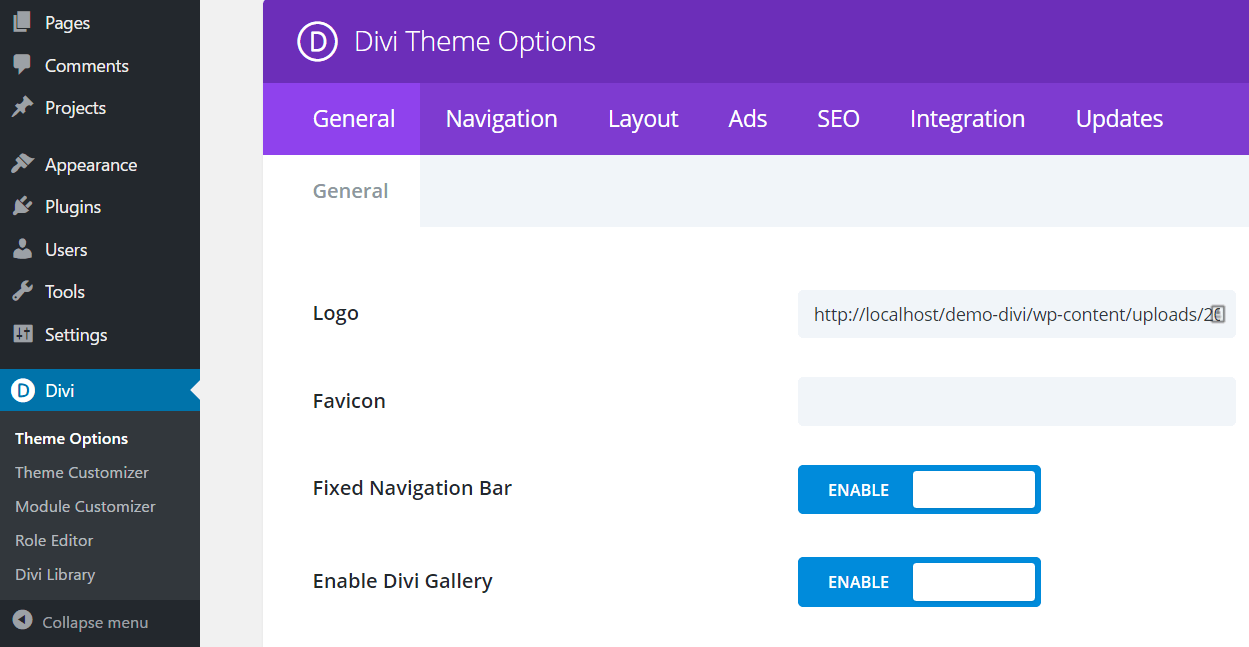
Task: Click the Settings sliders icon
Action: pyautogui.click(x=22, y=334)
